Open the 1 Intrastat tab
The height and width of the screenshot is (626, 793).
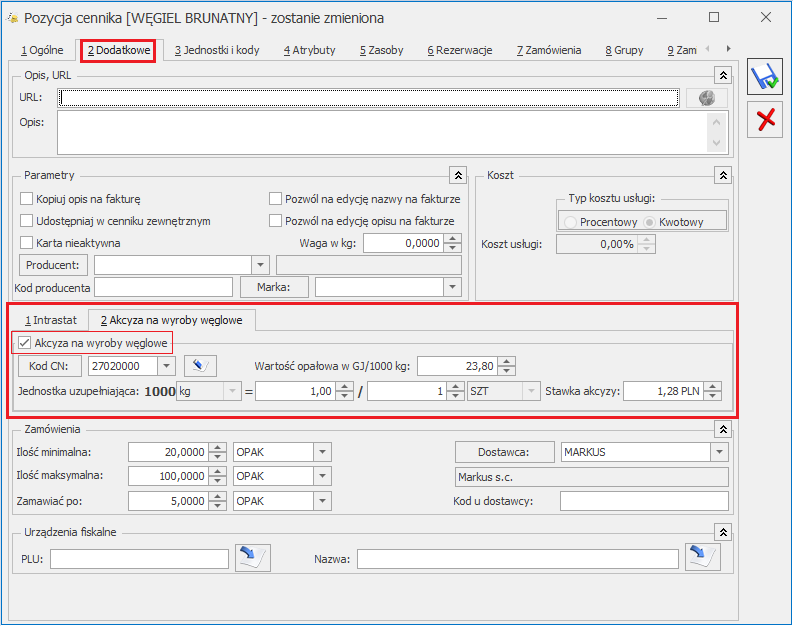pos(51,320)
